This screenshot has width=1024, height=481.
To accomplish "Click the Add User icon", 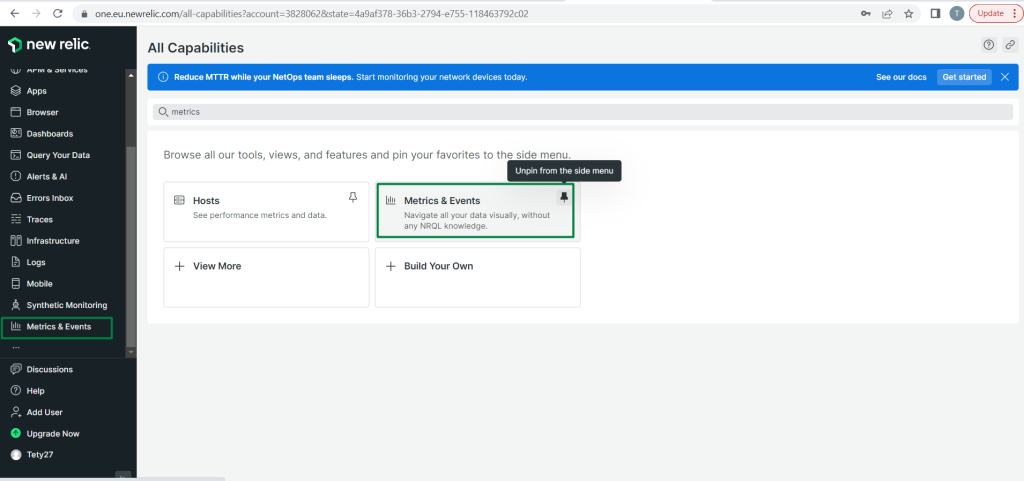I will point(16,412).
